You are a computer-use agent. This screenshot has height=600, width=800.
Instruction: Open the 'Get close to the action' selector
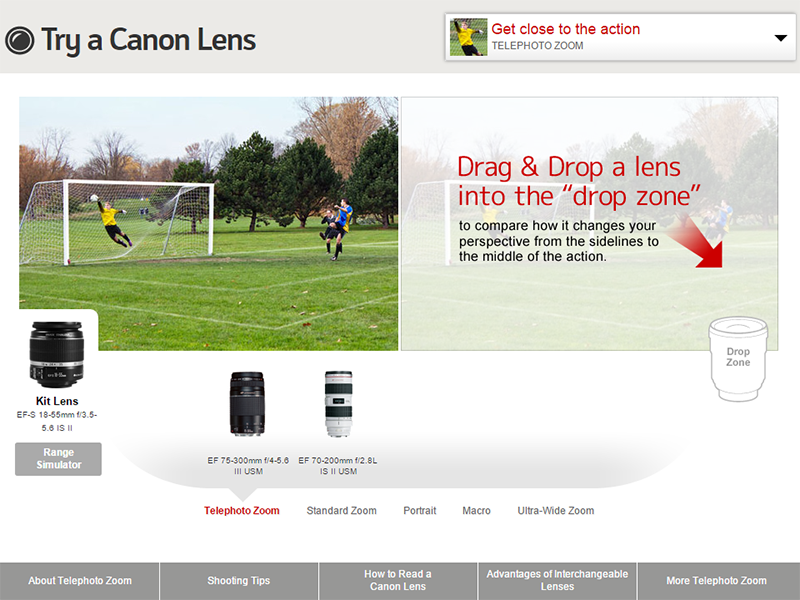tap(620, 37)
